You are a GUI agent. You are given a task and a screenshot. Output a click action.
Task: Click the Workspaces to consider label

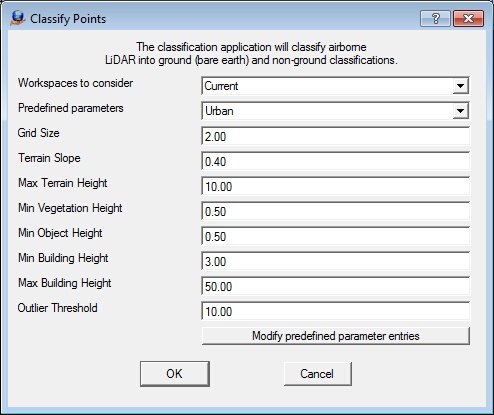click(x=75, y=83)
